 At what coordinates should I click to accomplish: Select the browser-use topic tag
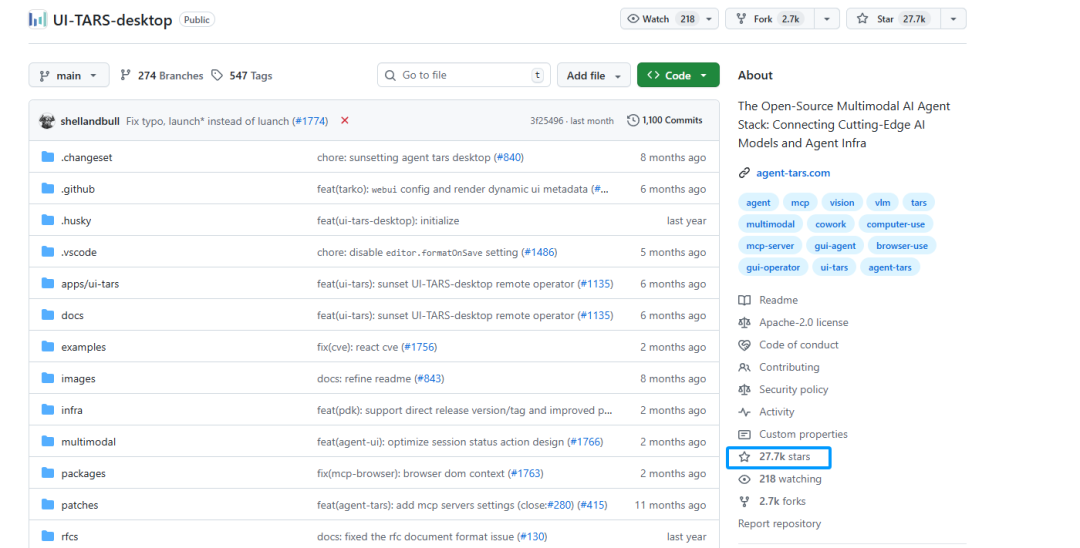[902, 246]
